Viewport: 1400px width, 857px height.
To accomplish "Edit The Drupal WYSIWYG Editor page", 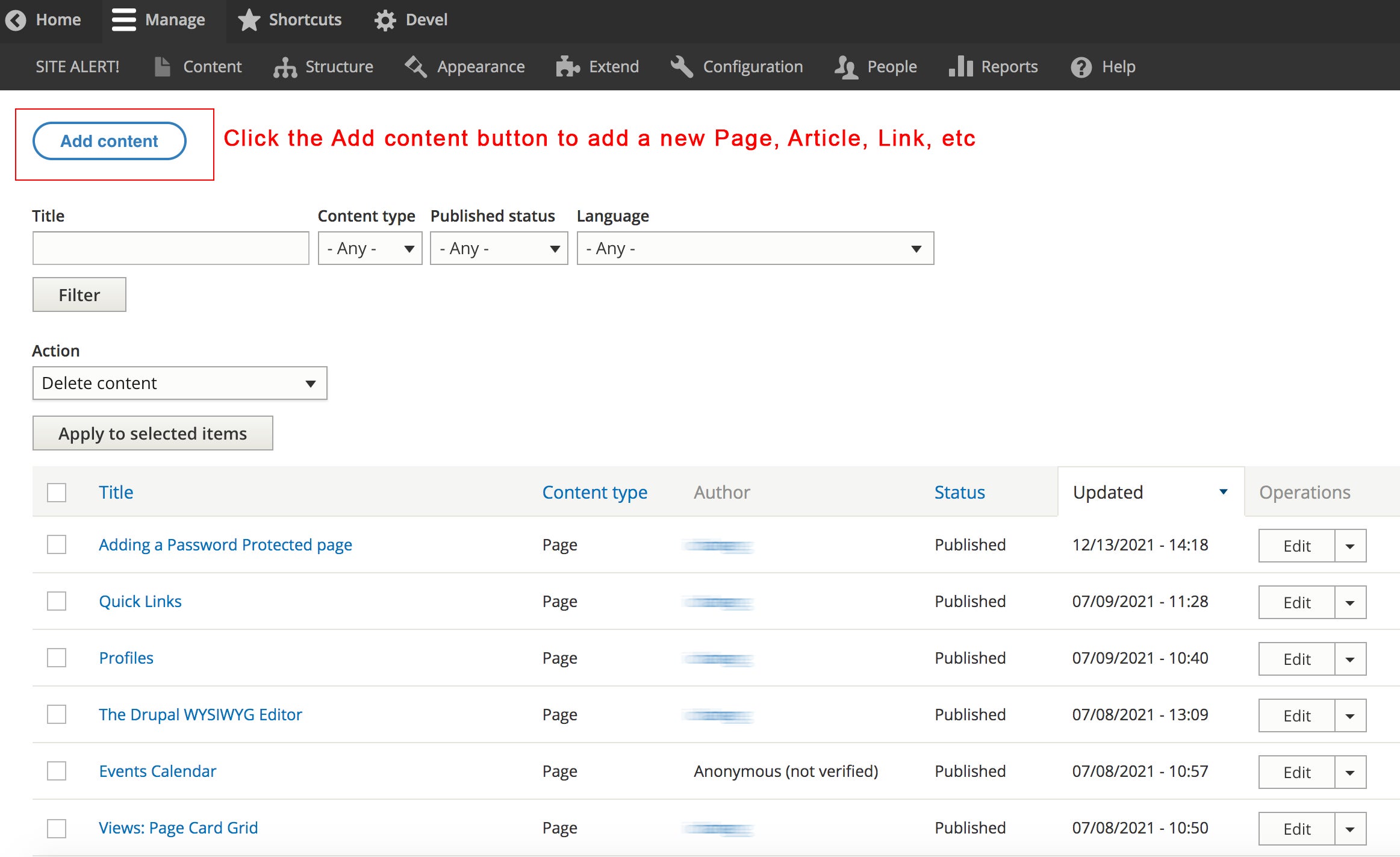I will coord(1296,716).
